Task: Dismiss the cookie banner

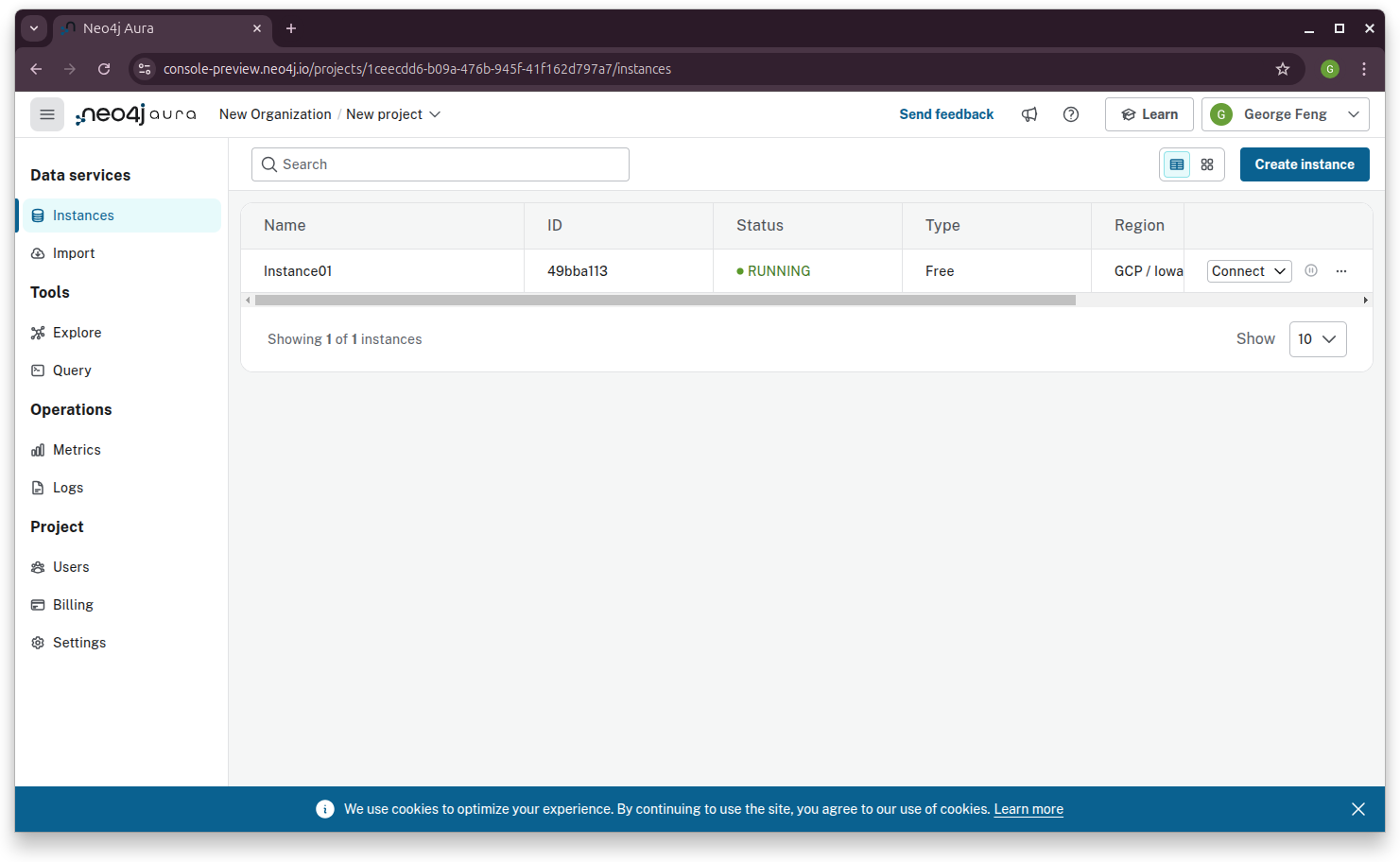Action: point(1358,809)
